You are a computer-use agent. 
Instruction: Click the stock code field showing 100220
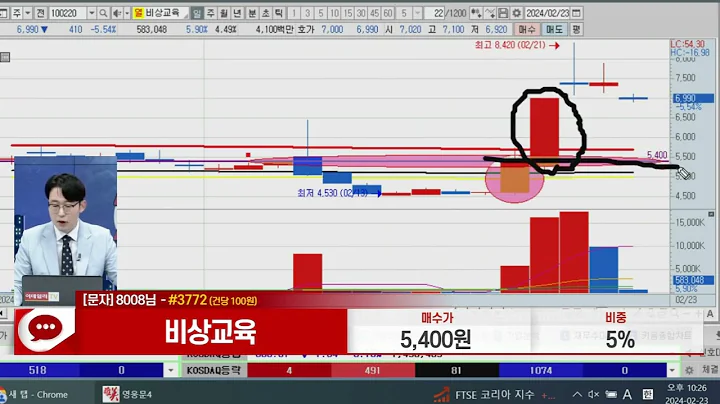click(68, 13)
